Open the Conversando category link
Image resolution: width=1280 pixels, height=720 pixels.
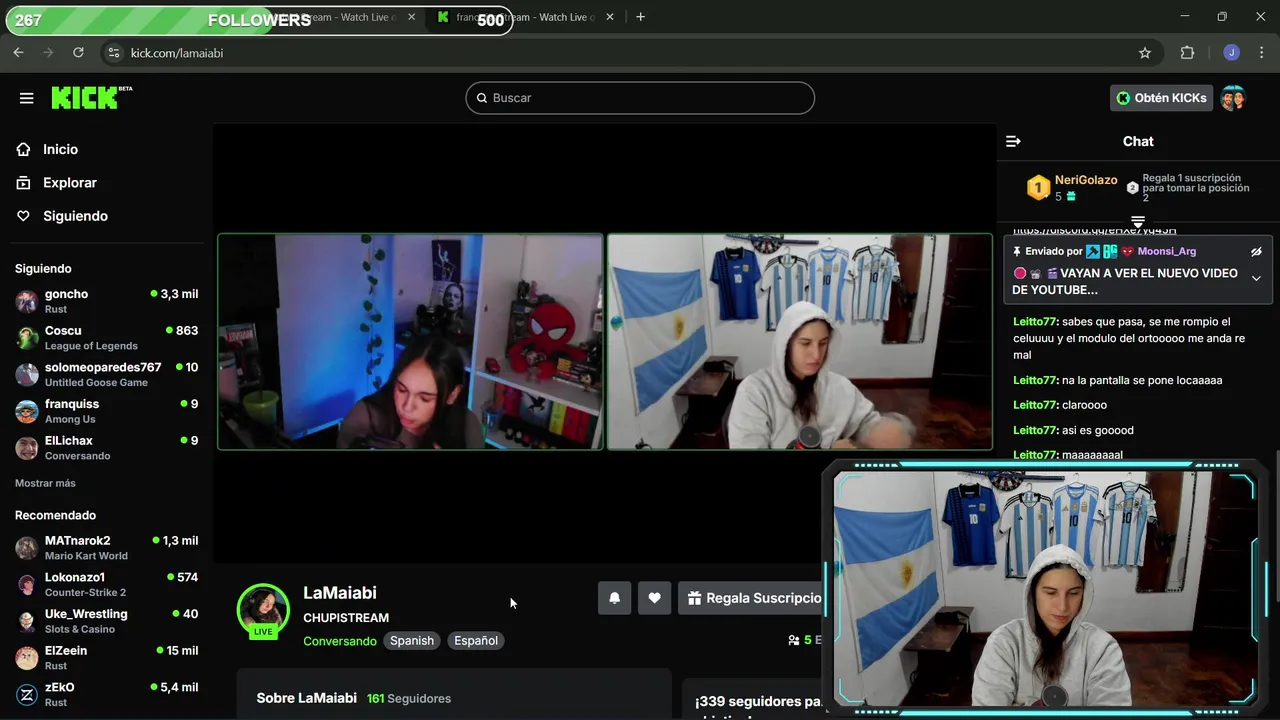click(x=340, y=641)
